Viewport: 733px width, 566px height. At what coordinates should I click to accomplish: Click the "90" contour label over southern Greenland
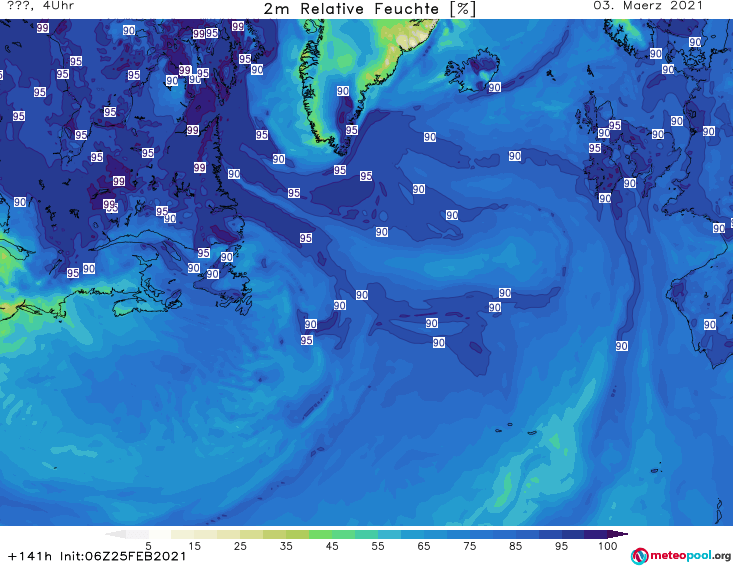(343, 91)
